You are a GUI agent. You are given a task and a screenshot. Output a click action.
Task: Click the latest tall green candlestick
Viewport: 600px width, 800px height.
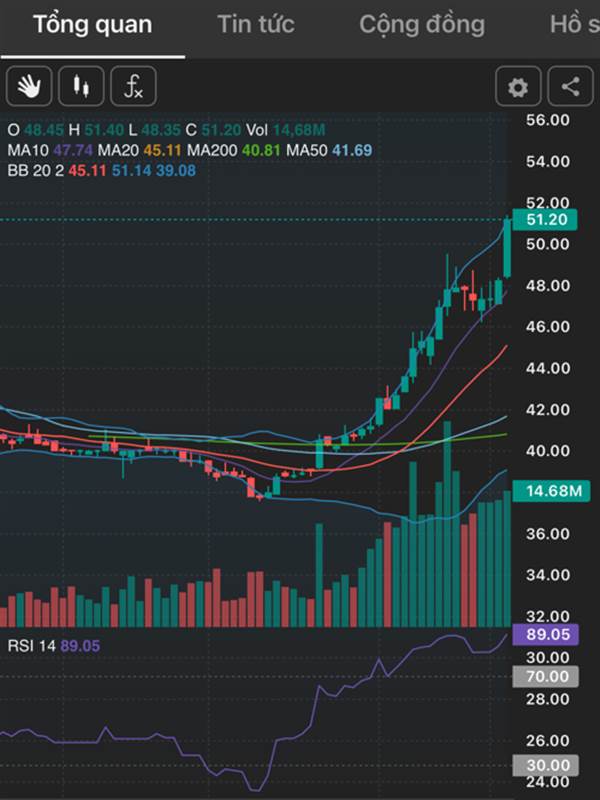coord(507,248)
